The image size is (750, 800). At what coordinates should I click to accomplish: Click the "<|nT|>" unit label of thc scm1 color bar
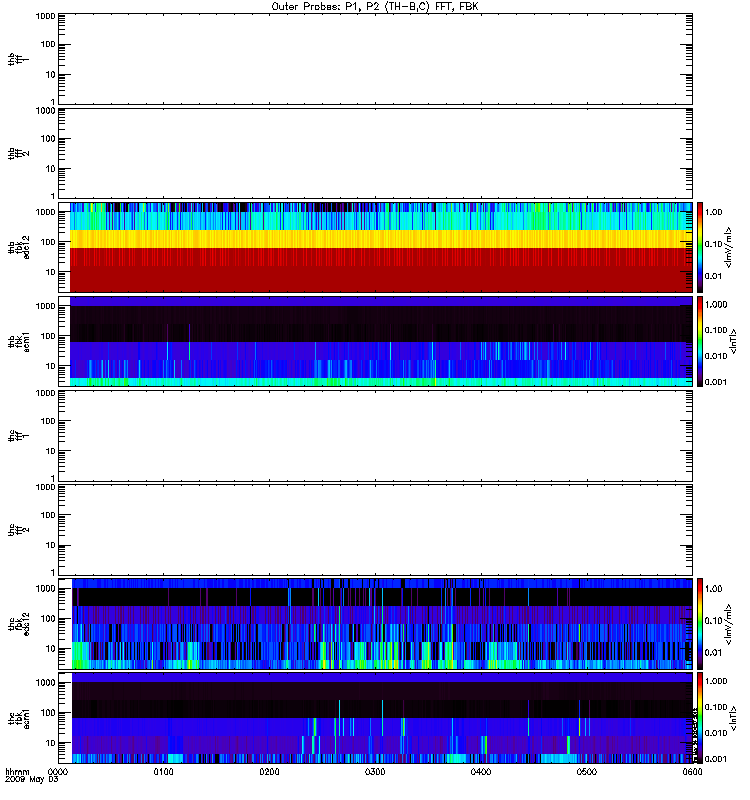(733, 718)
